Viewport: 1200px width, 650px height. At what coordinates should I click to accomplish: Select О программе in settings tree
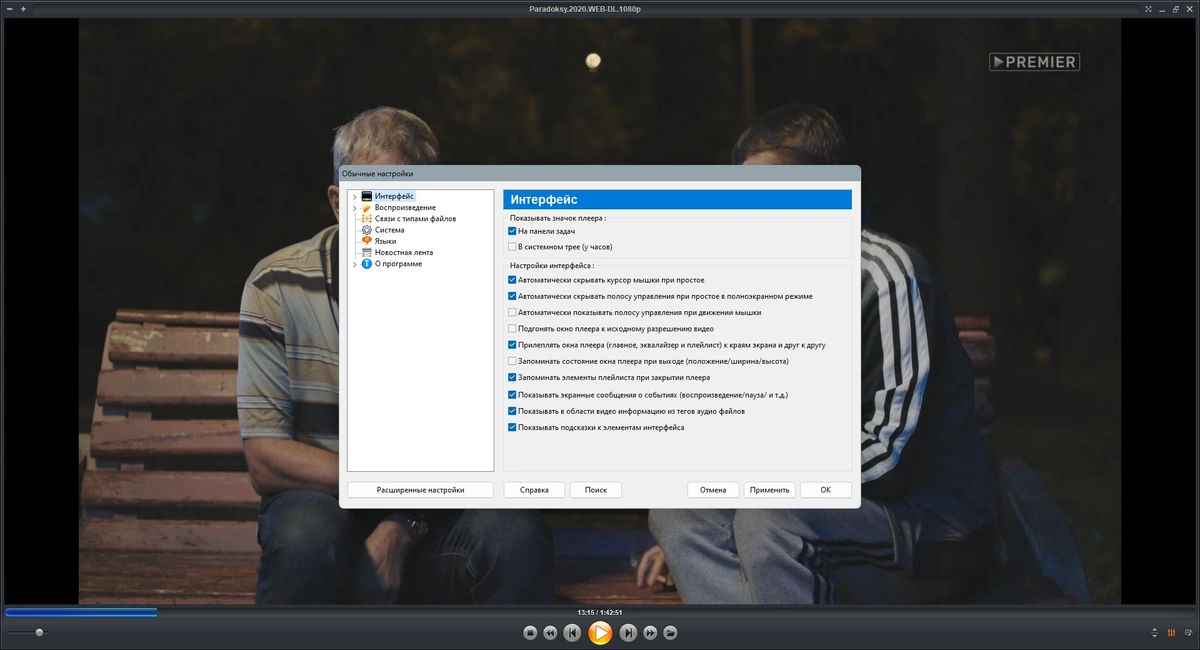[x=398, y=264]
